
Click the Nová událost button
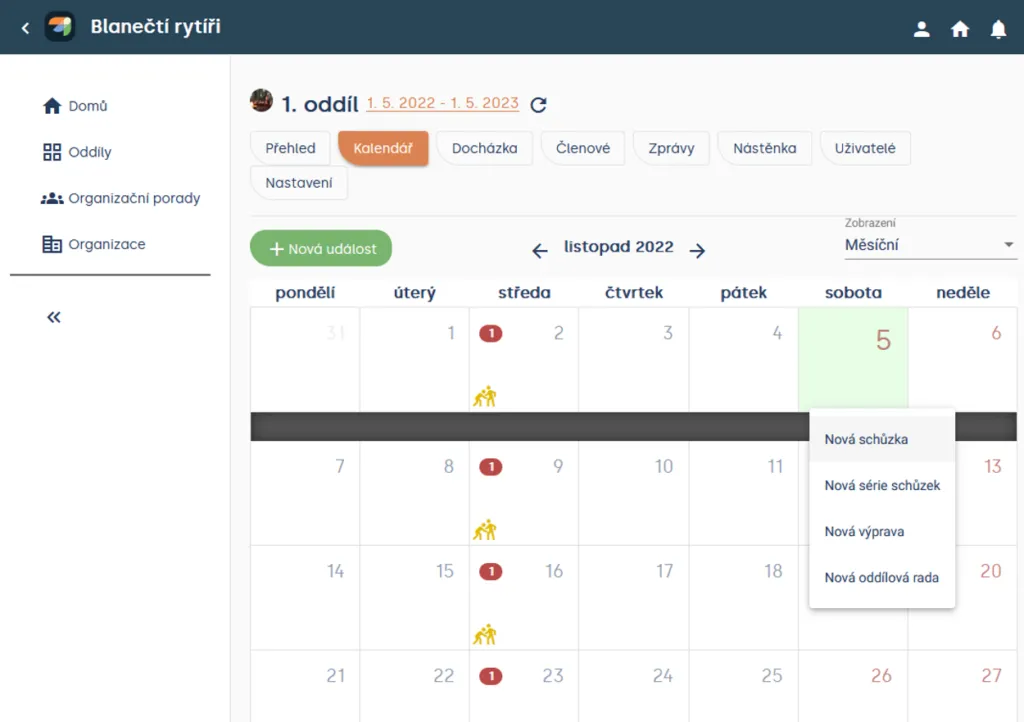point(321,248)
